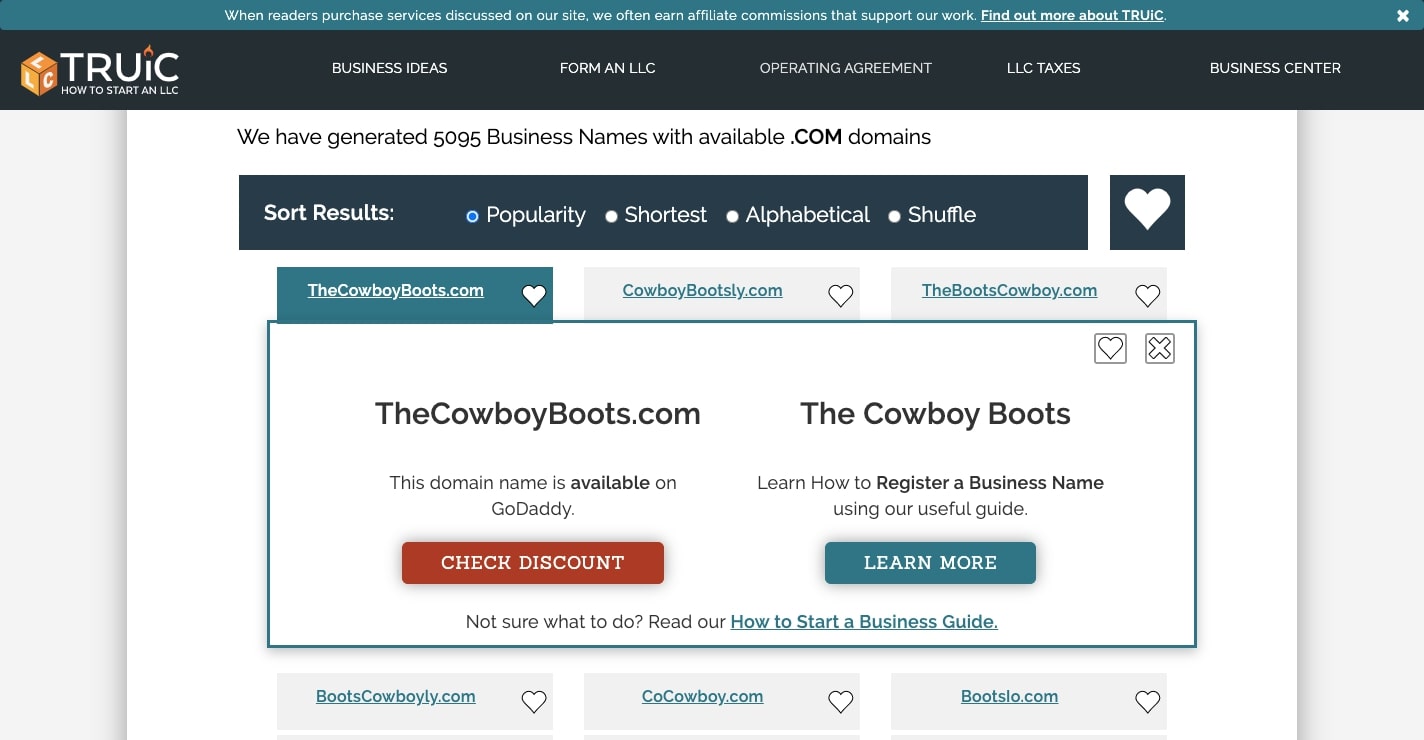1424x740 pixels.
Task: Favorite BootsCowboyly.com with its heart
Action: pos(534,702)
